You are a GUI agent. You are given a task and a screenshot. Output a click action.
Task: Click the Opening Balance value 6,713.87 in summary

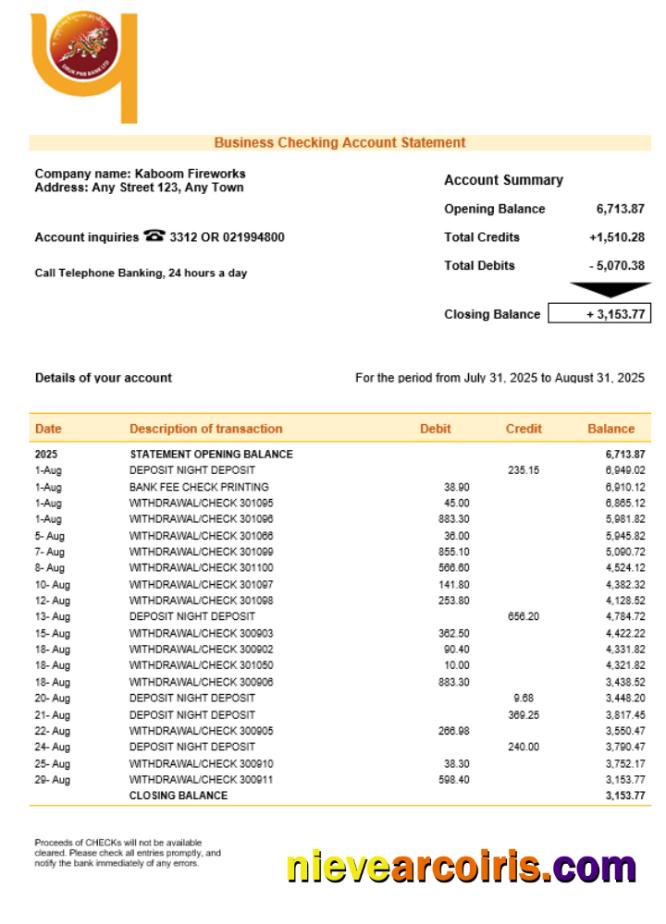[x=620, y=209]
